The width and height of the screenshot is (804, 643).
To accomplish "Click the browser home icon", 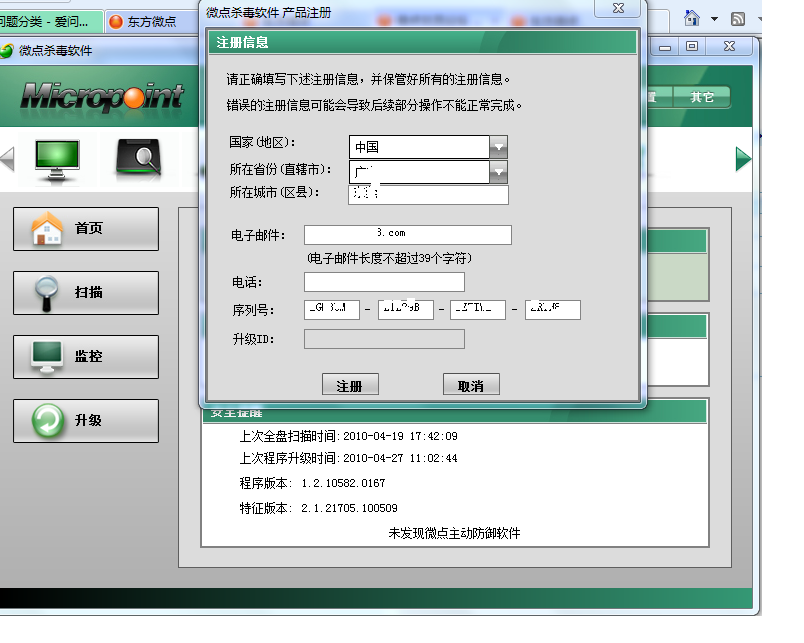I will pyautogui.click(x=692, y=18).
